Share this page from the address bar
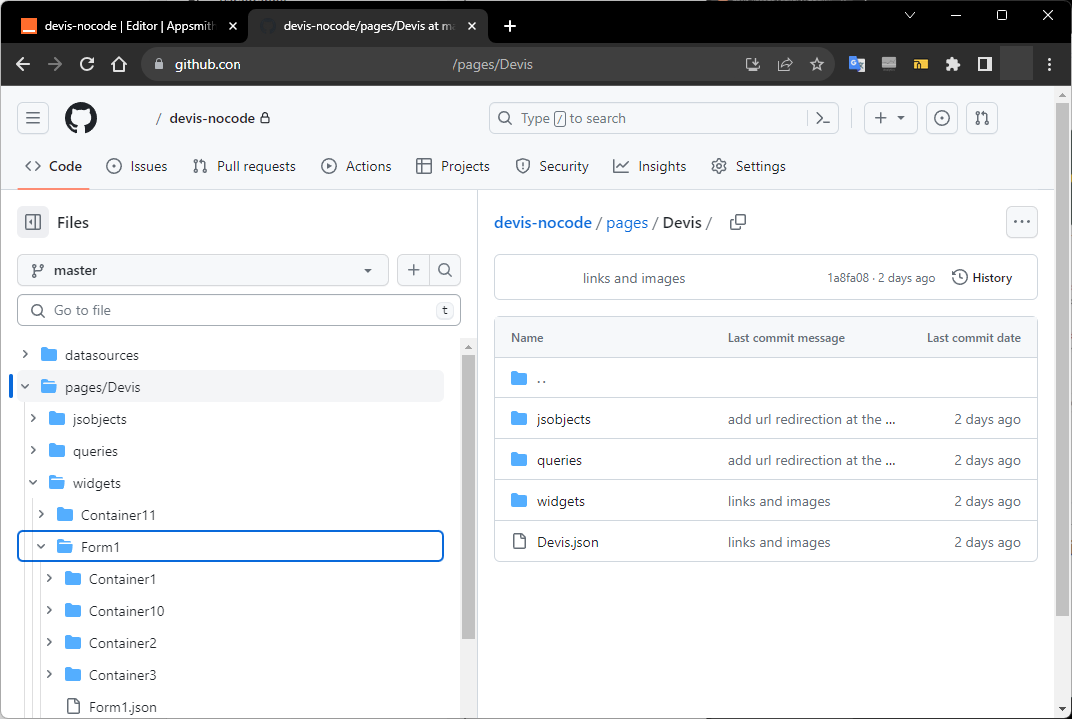1072x719 pixels. coord(785,64)
